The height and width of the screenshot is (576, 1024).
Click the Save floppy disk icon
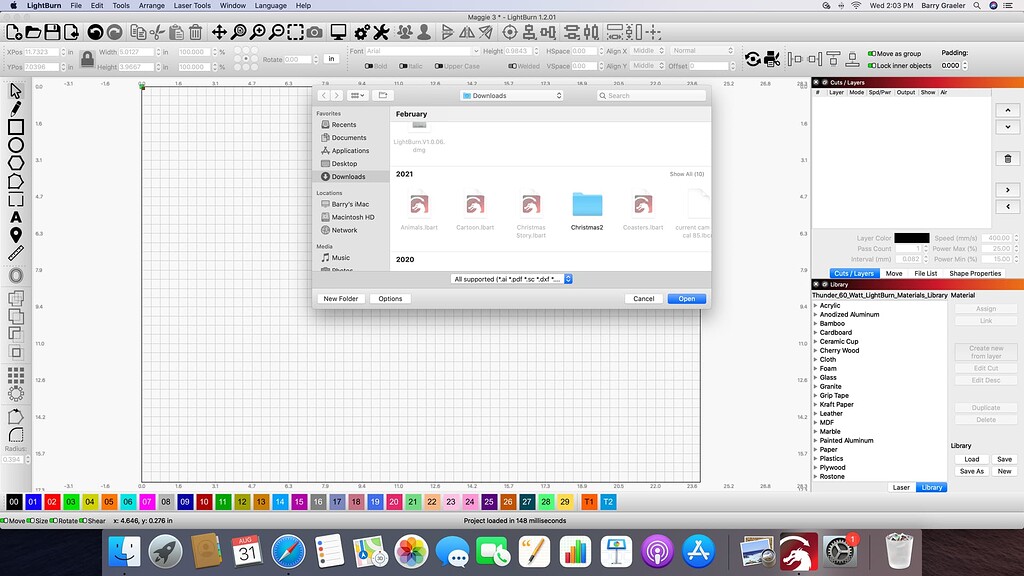click(x=52, y=32)
